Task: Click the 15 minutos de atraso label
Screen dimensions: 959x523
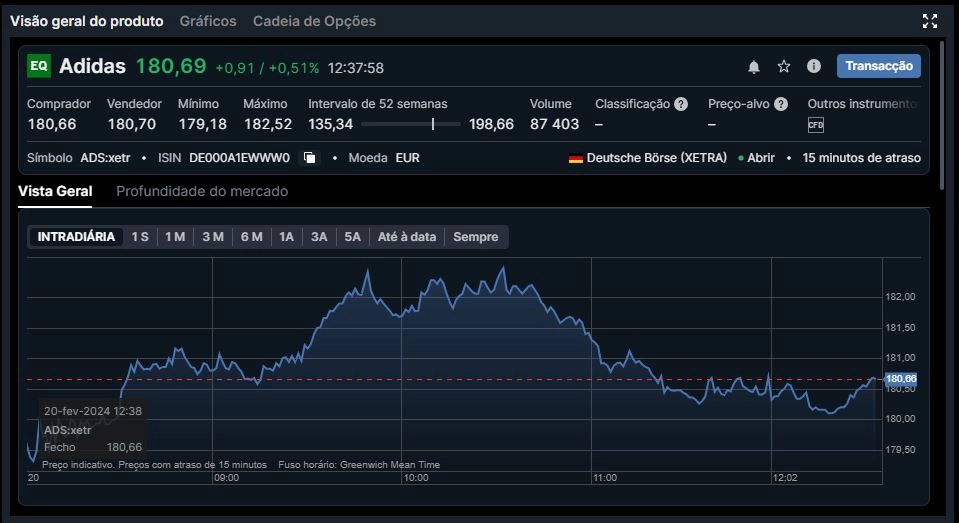Action: click(861, 158)
